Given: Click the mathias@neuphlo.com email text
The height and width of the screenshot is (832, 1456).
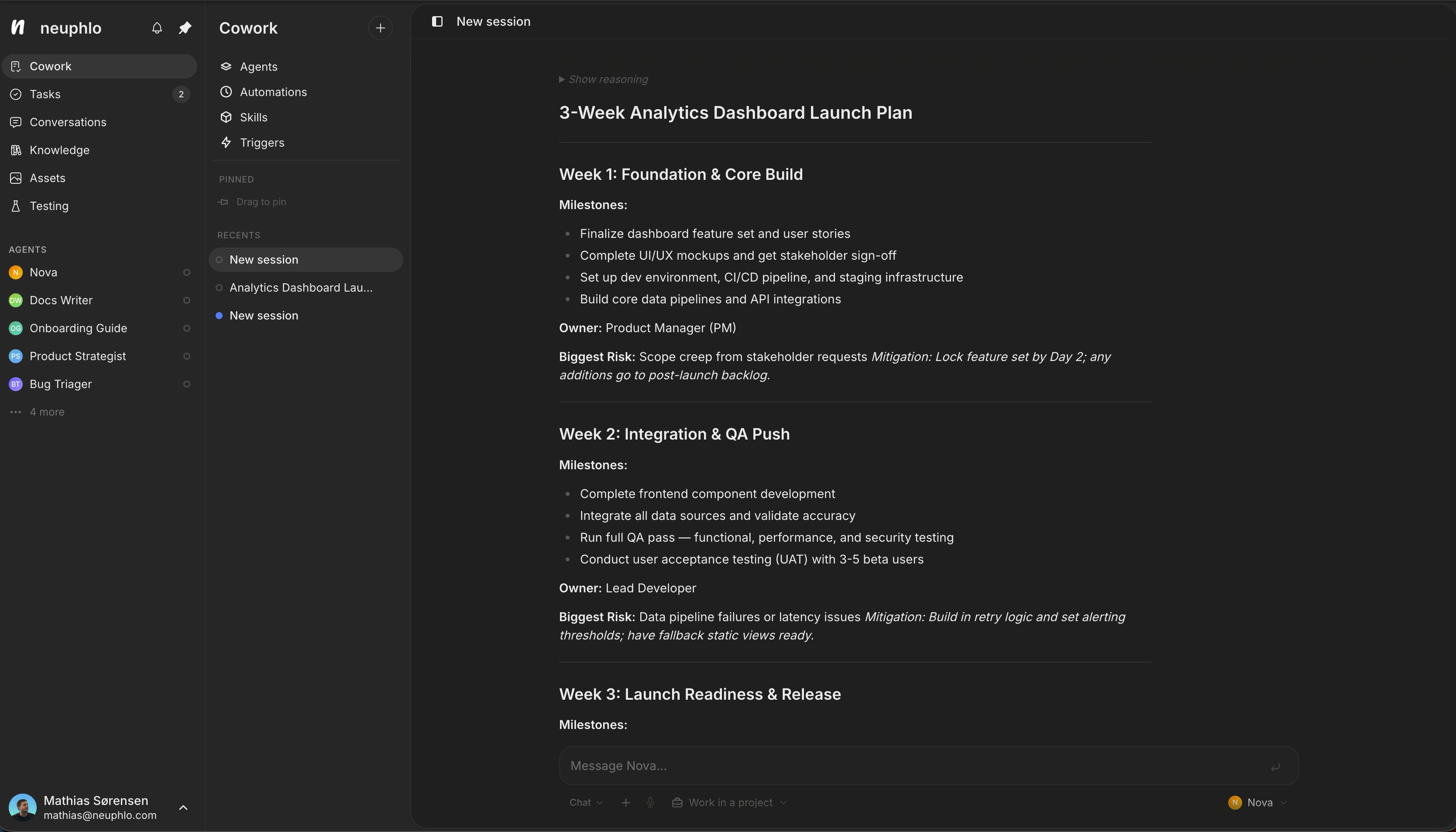Looking at the screenshot, I should coord(100,816).
